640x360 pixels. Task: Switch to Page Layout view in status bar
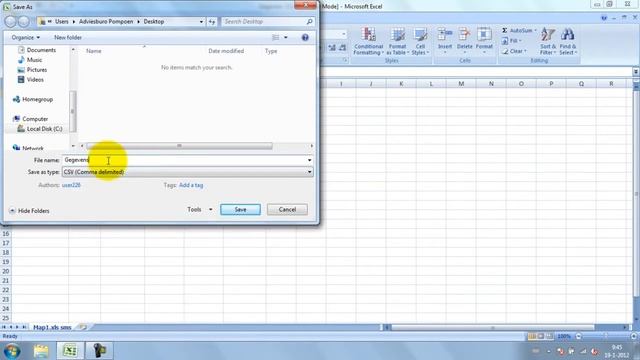541,336
